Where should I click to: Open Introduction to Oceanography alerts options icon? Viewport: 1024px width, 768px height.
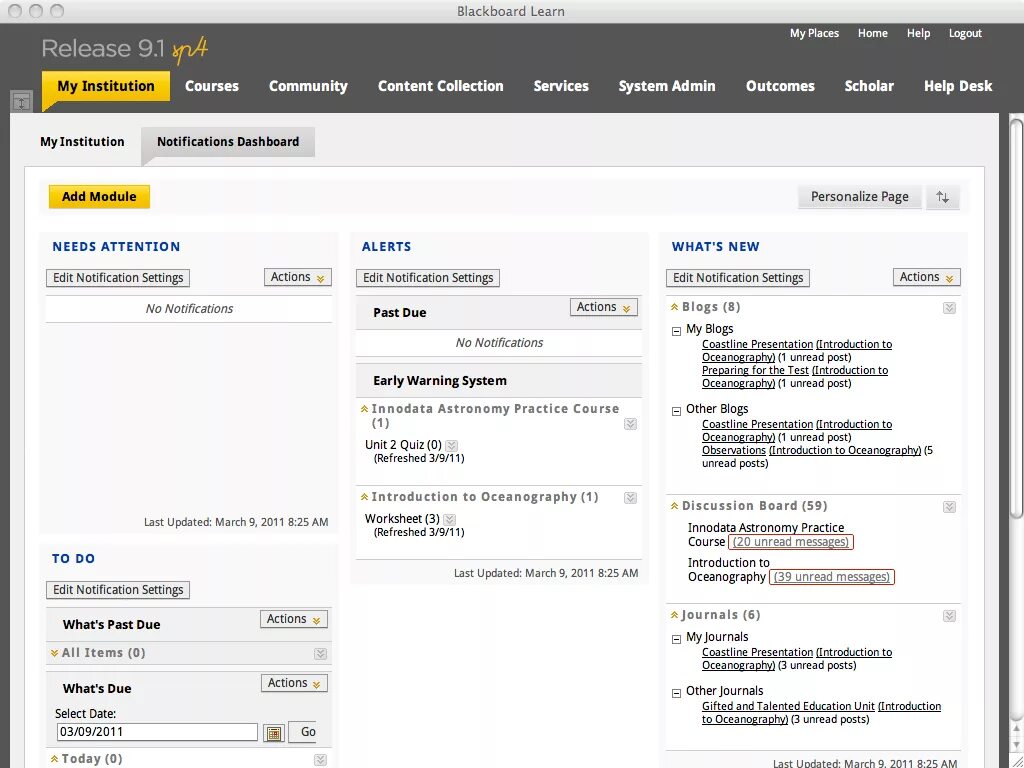tap(630, 498)
